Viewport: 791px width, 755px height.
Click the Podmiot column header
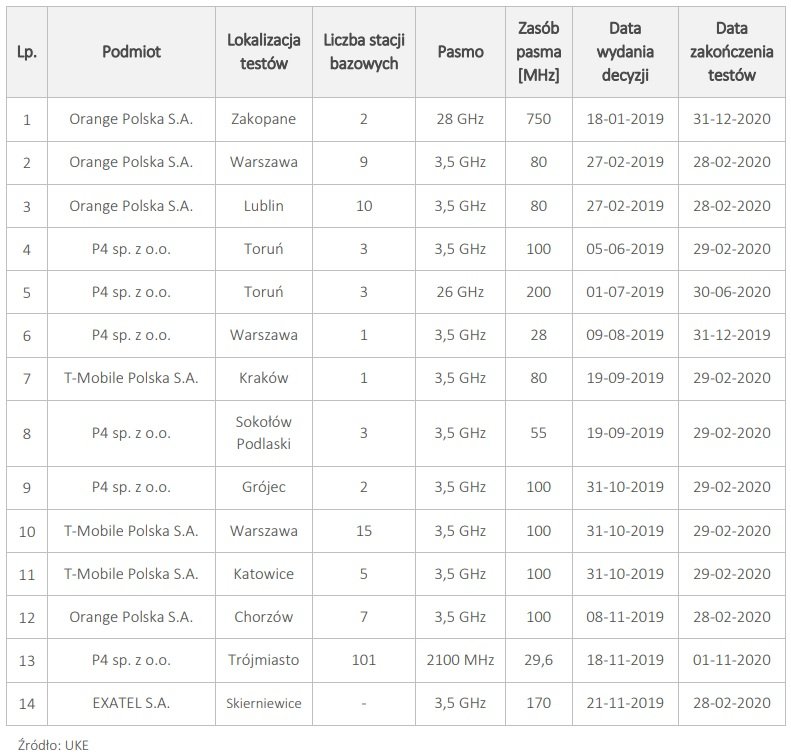(x=131, y=52)
